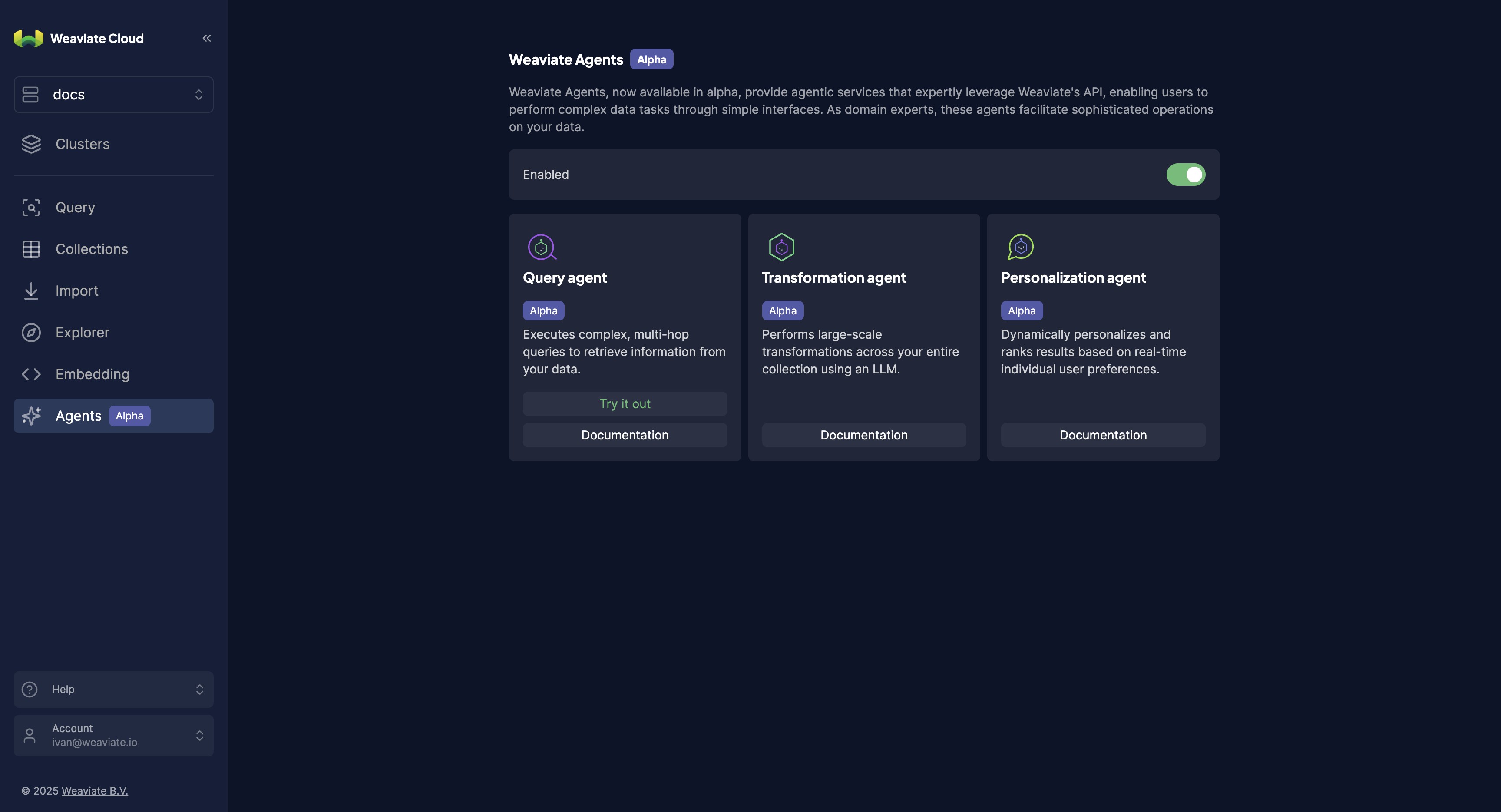The image size is (1501, 812).
Task: Click the Personalization agent card title
Action: point(1073,278)
